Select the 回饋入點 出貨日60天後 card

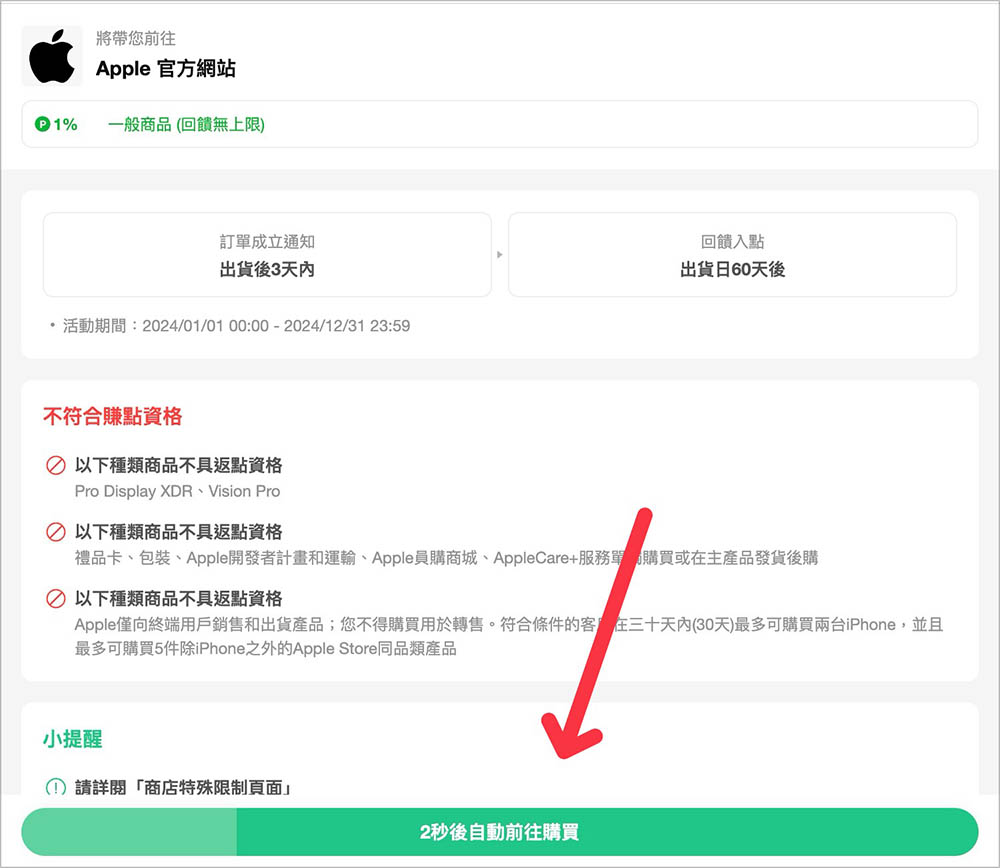(732, 254)
